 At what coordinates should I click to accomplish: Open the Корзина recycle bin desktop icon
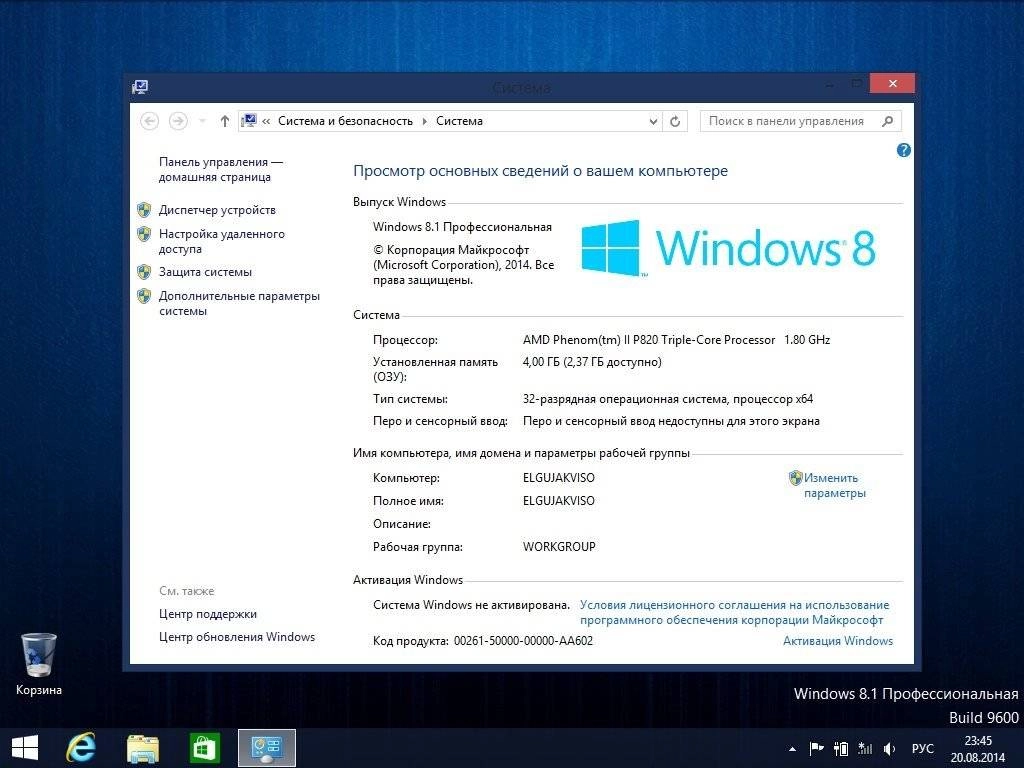39,664
